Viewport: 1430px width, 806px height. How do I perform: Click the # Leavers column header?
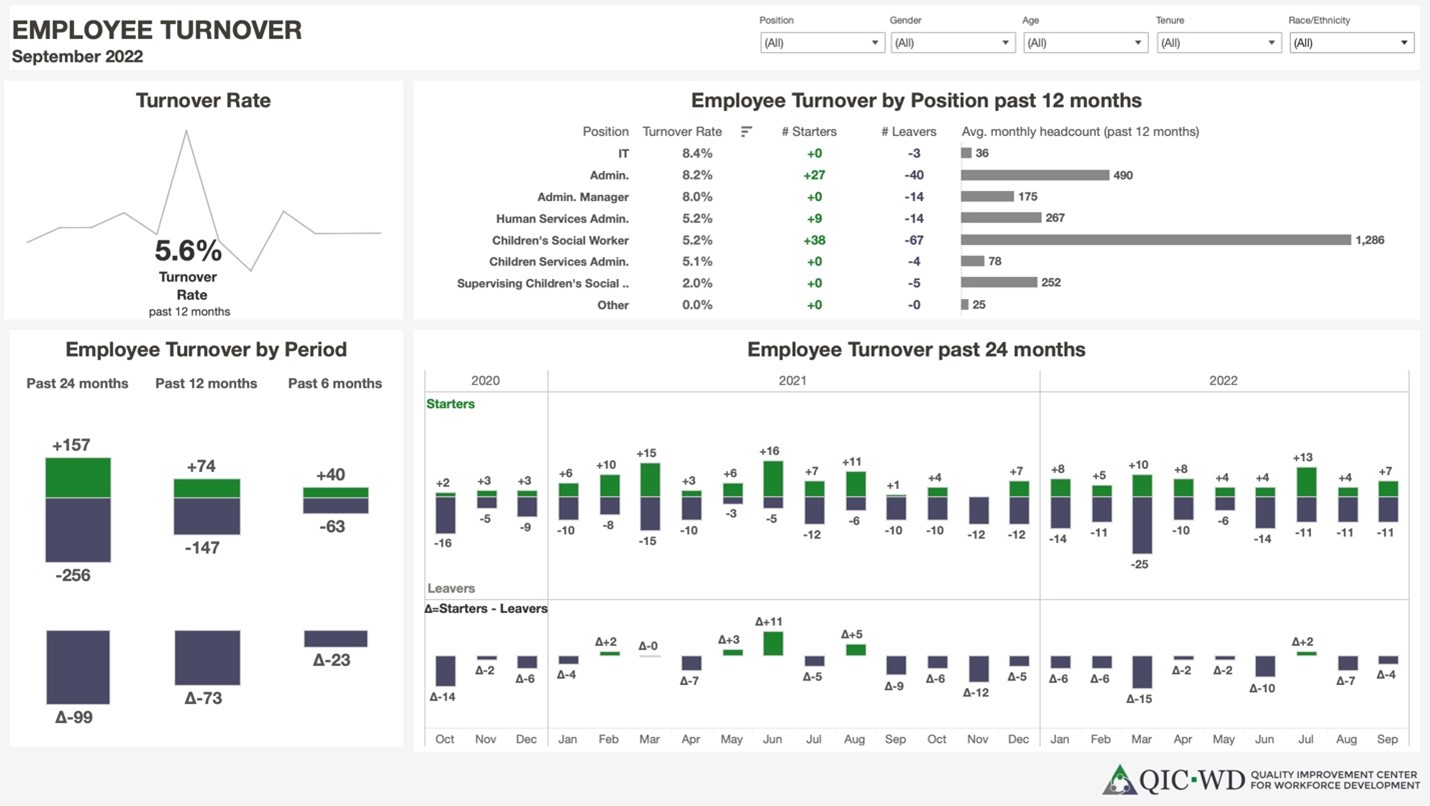pos(909,131)
